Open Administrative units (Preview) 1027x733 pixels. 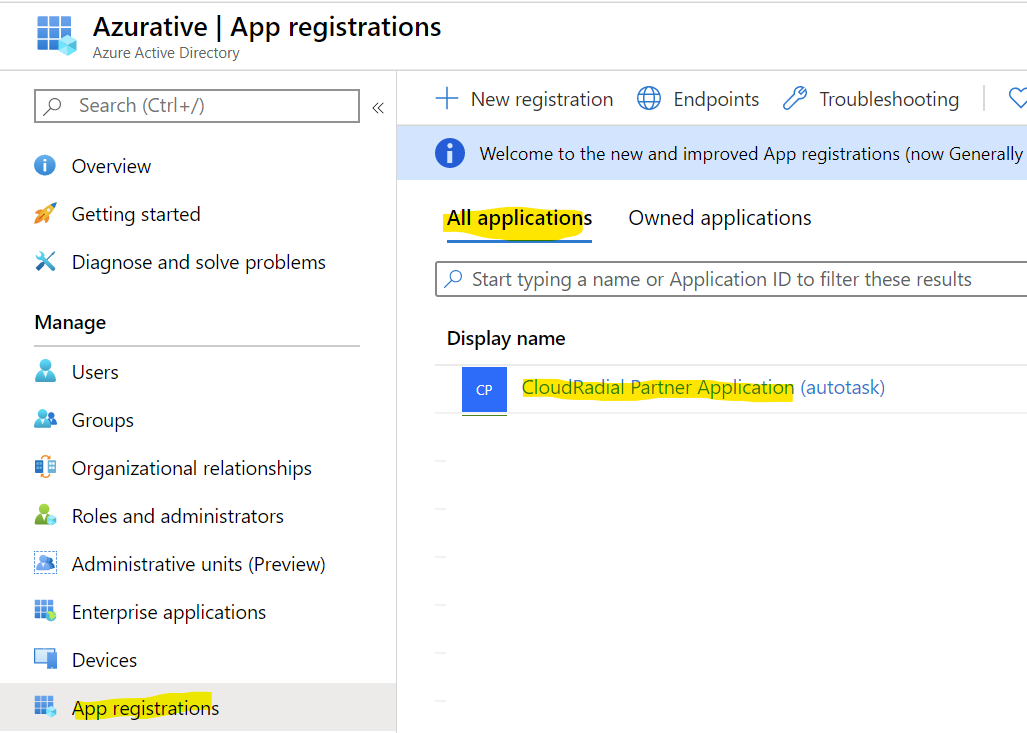point(198,564)
